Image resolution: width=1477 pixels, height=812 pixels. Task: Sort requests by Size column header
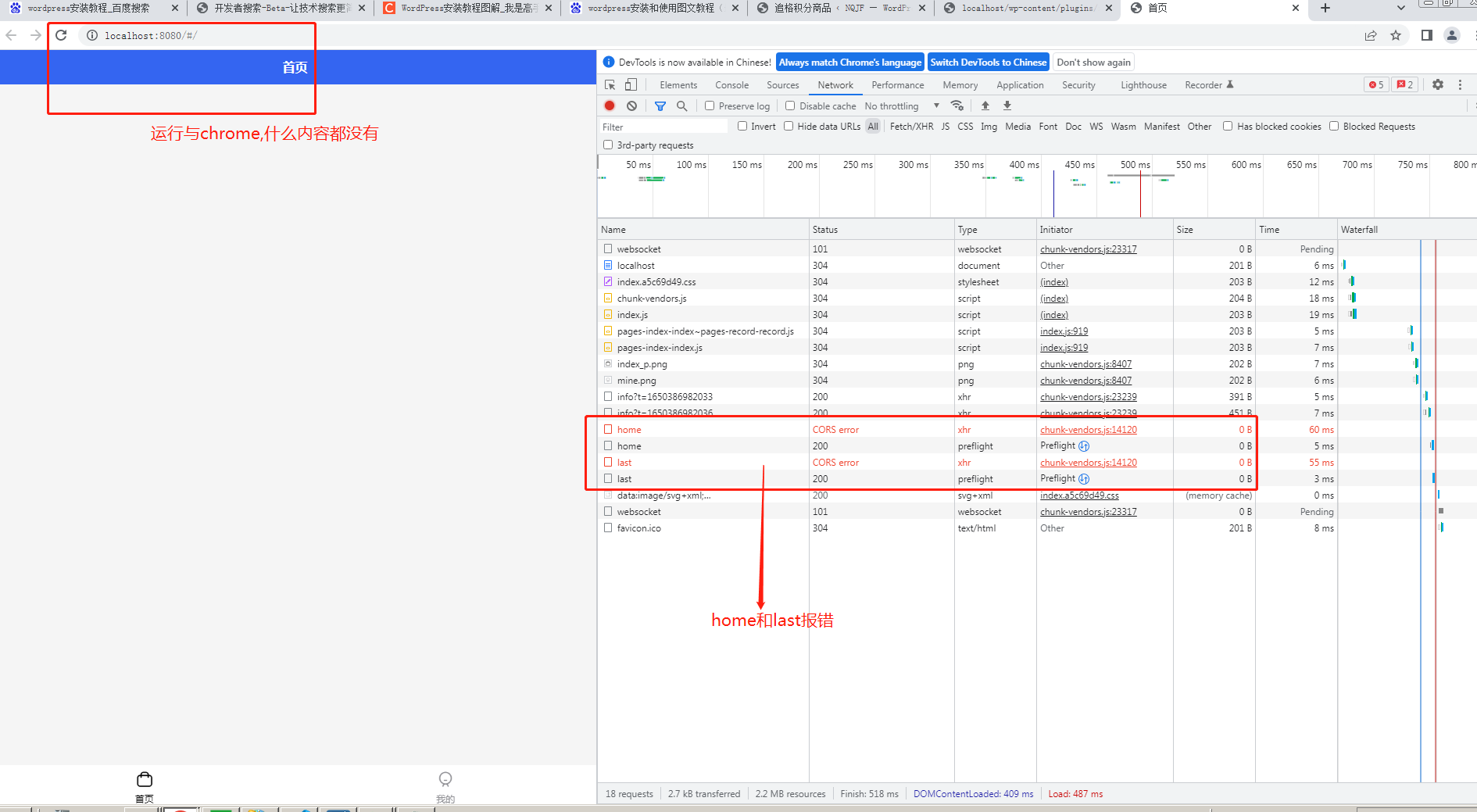tap(1214, 229)
